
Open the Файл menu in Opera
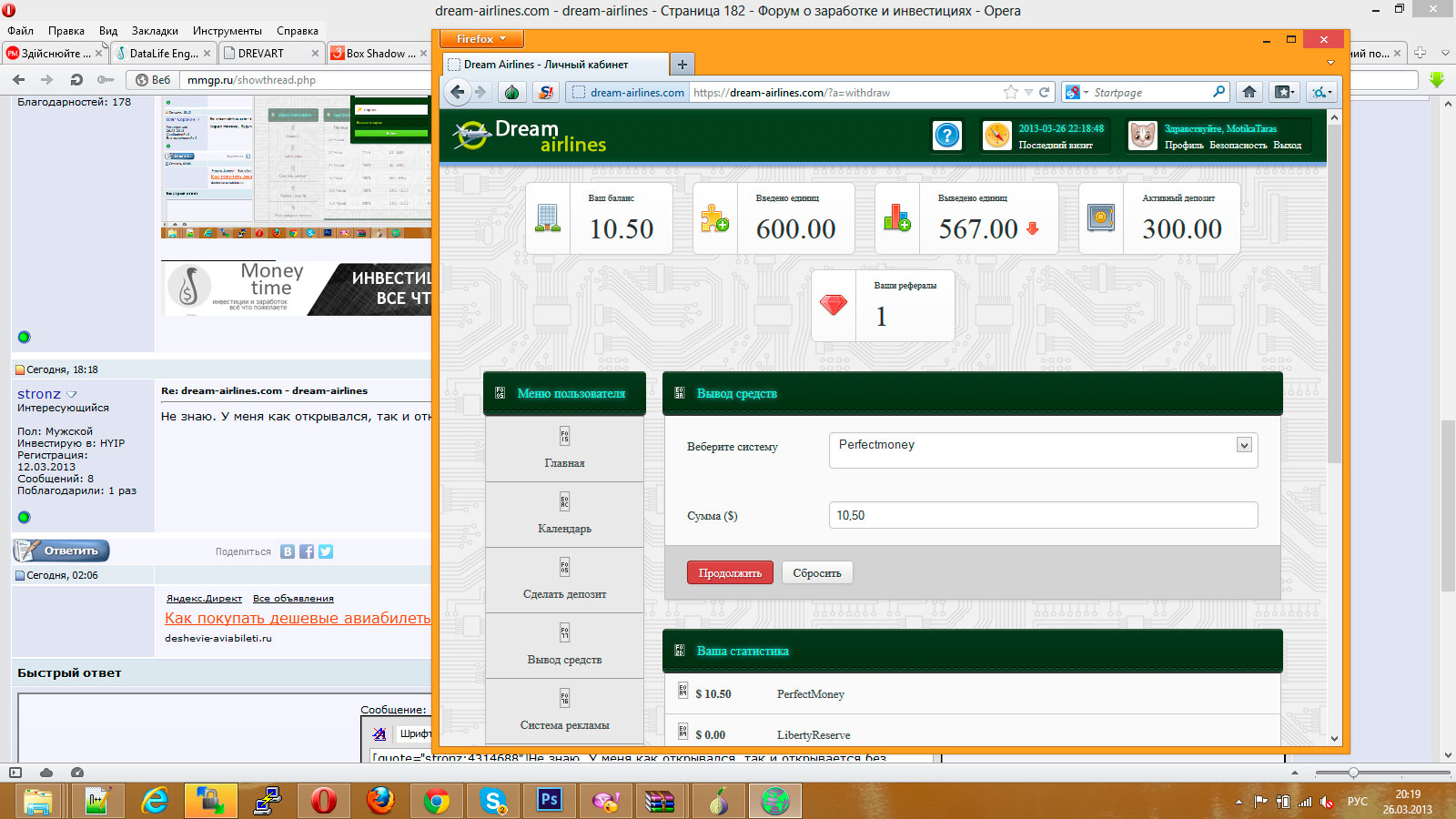21,30
